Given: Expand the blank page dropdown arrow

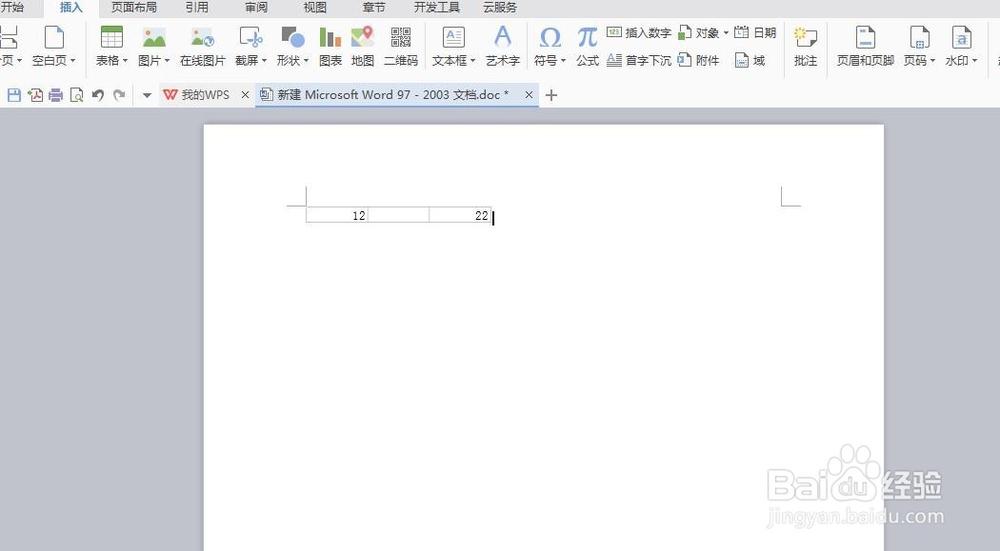Looking at the screenshot, I should (73, 61).
